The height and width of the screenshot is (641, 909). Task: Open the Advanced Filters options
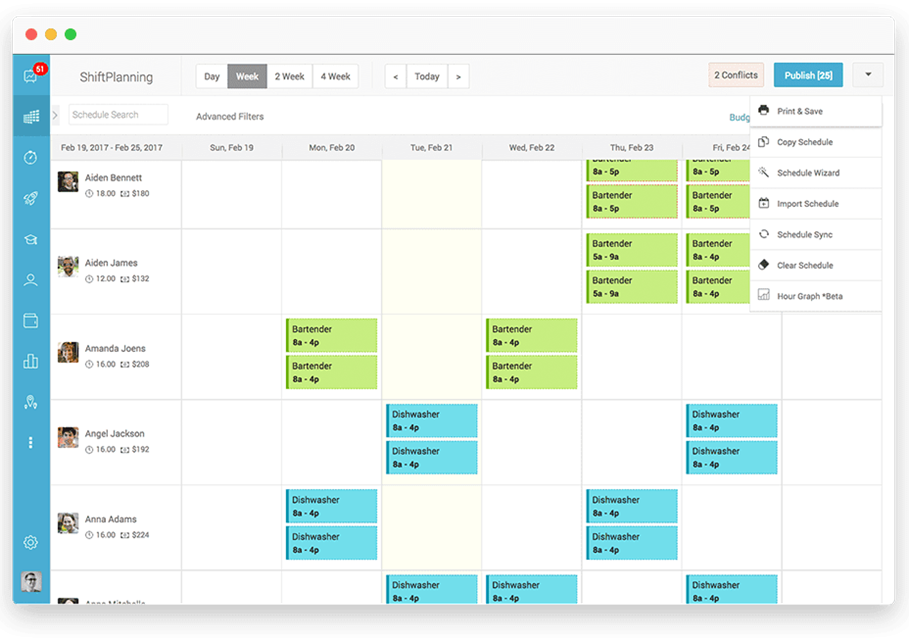point(230,117)
